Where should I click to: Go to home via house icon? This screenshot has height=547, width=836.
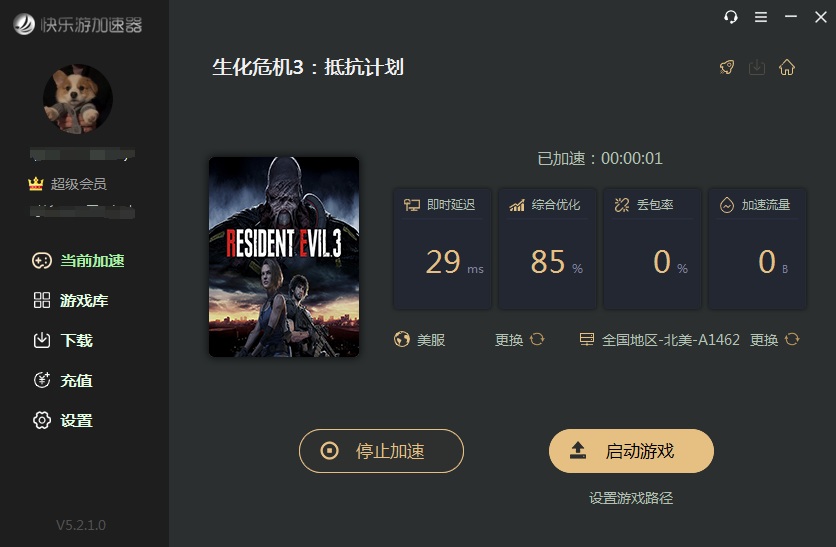[787, 68]
